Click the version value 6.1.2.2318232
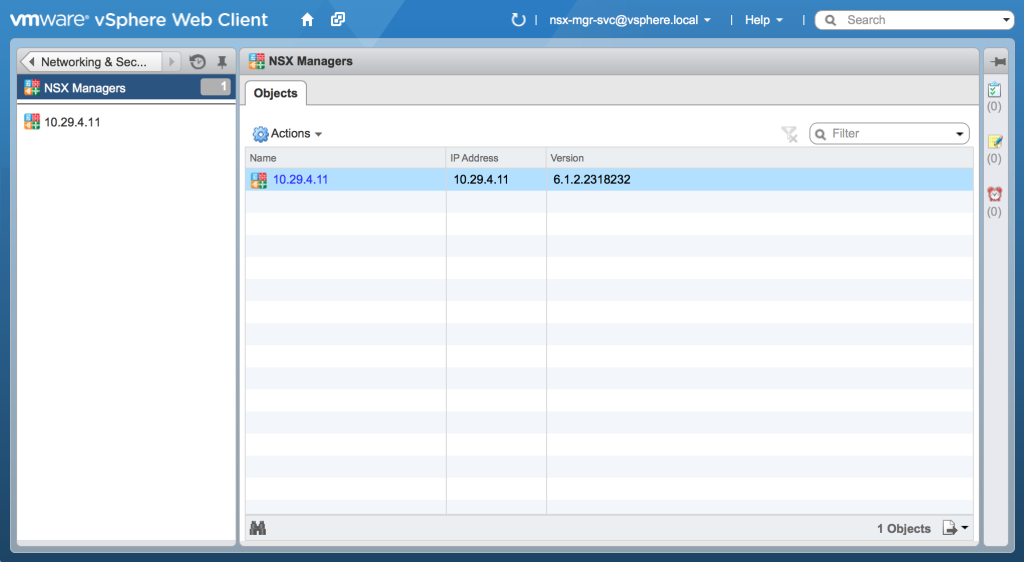1024x562 pixels. 592,180
